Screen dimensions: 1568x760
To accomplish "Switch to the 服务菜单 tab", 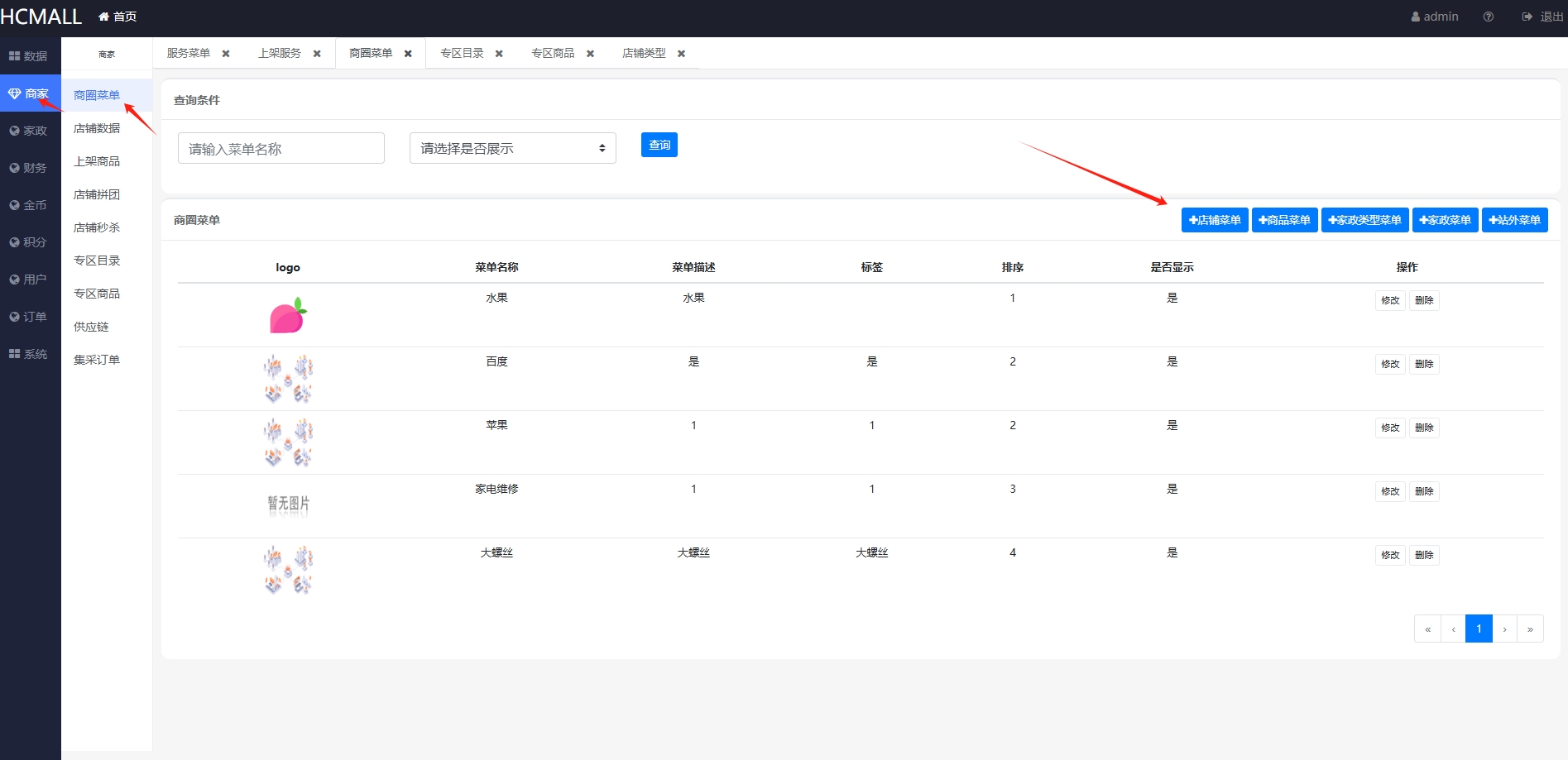I will point(189,53).
